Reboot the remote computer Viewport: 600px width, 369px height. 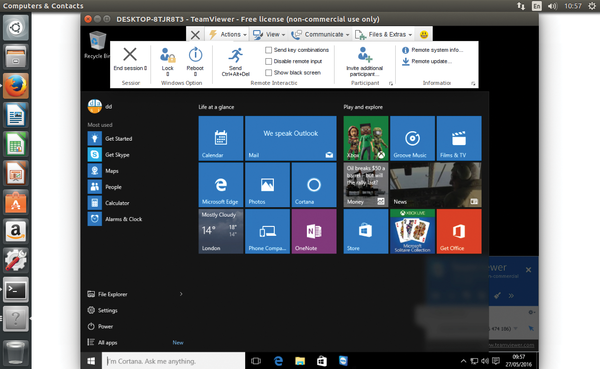pos(195,61)
